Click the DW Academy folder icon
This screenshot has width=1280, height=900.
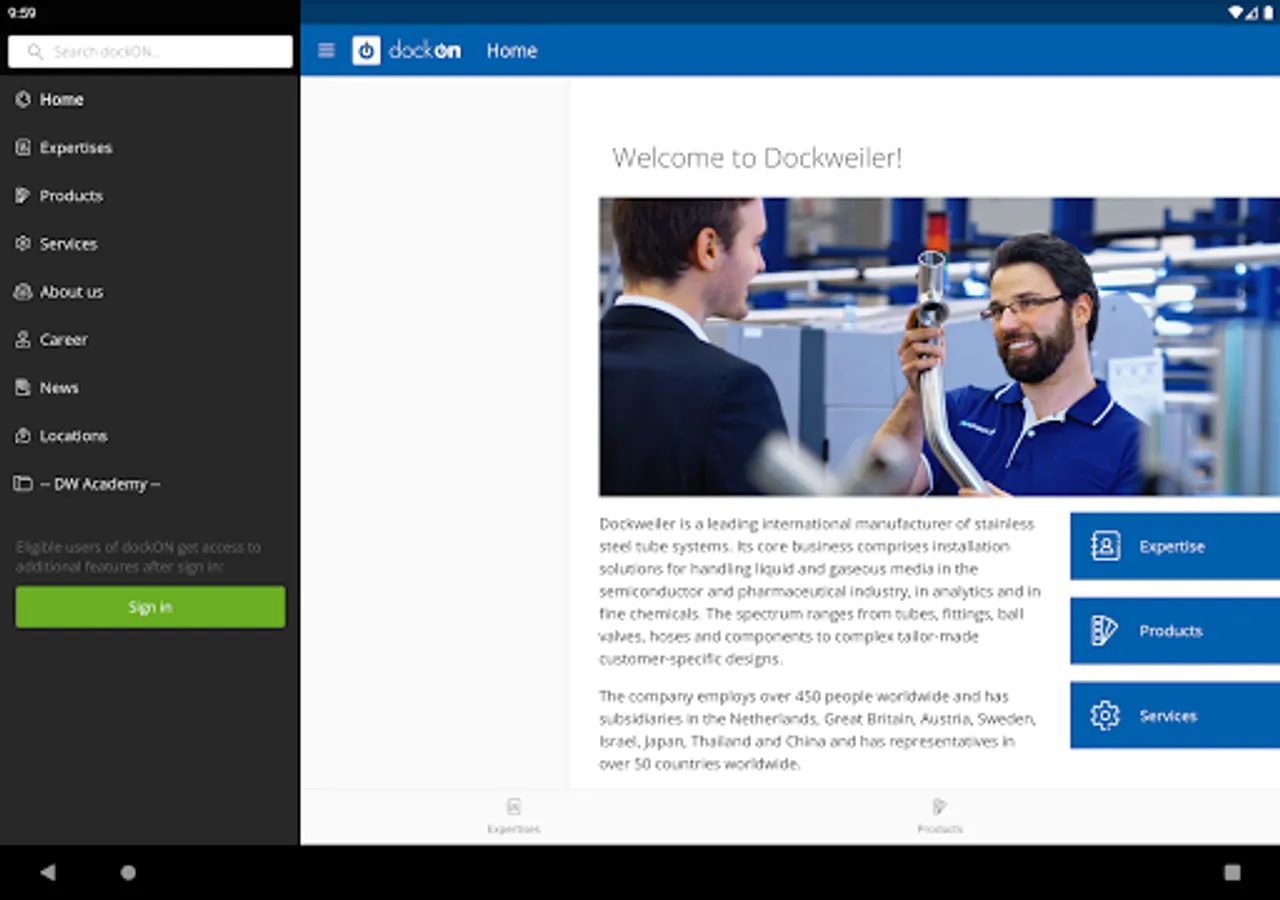[x=23, y=483]
